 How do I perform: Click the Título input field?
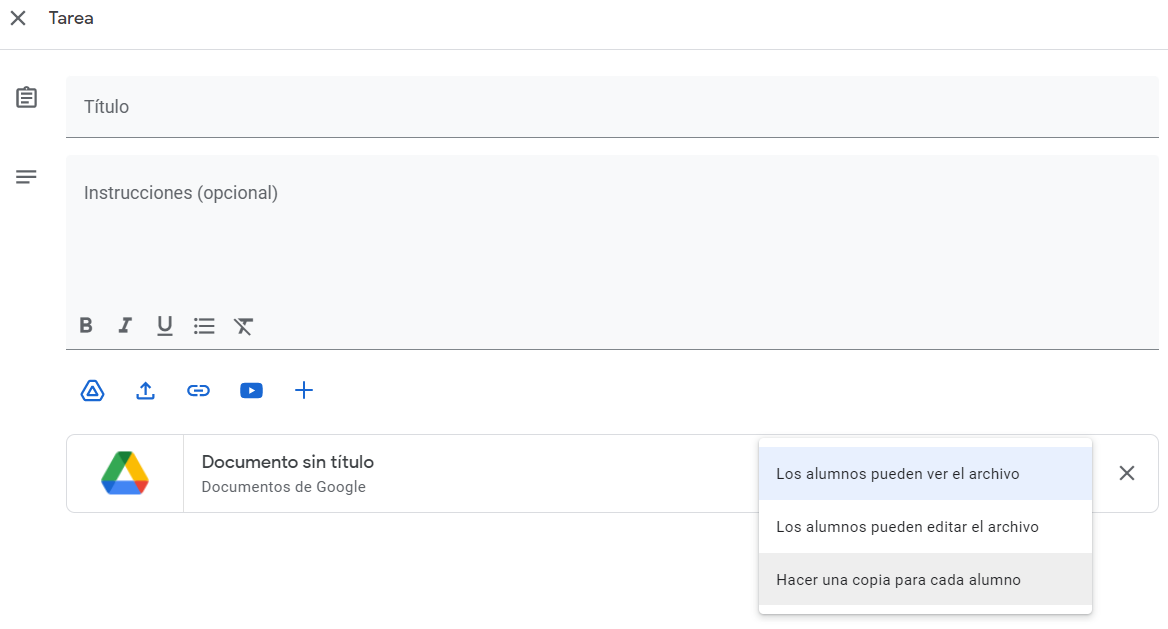click(x=612, y=107)
